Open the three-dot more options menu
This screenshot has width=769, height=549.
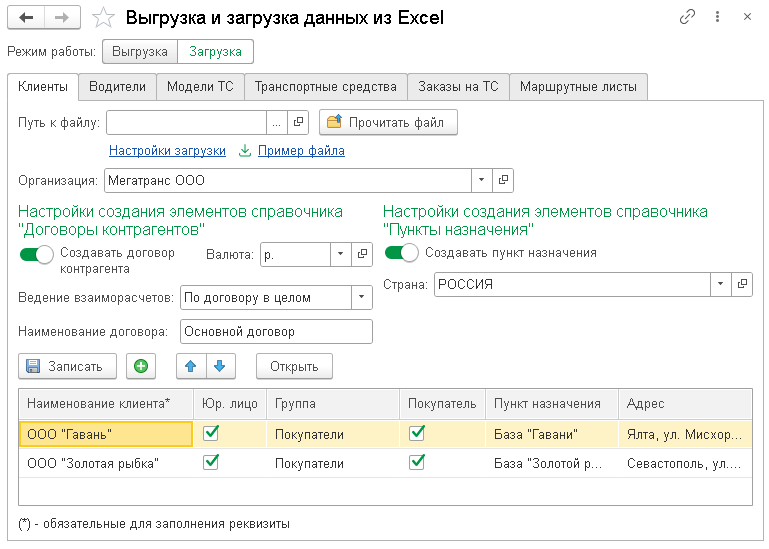pos(717,18)
